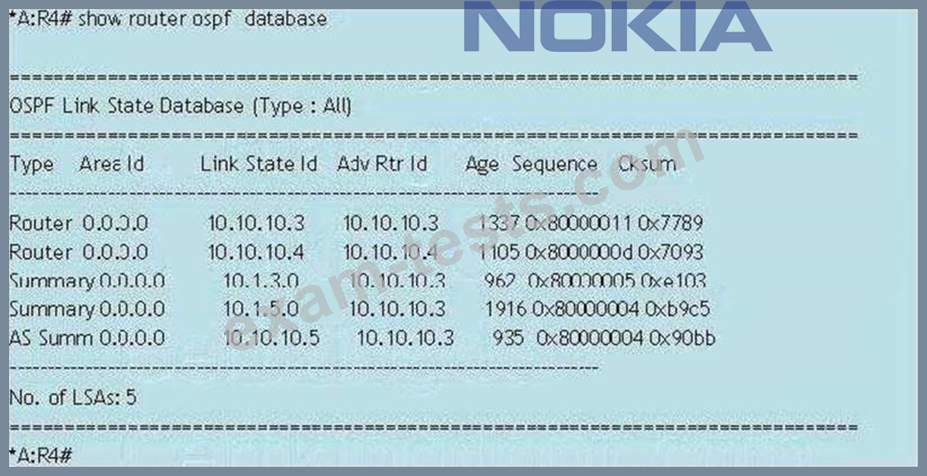
Task: Click the No. of LSAs: 5 line
Action: (73, 397)
